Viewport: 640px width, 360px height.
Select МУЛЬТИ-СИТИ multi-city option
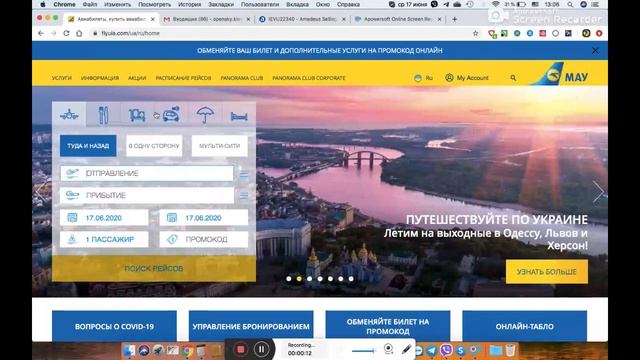[220, 146]
